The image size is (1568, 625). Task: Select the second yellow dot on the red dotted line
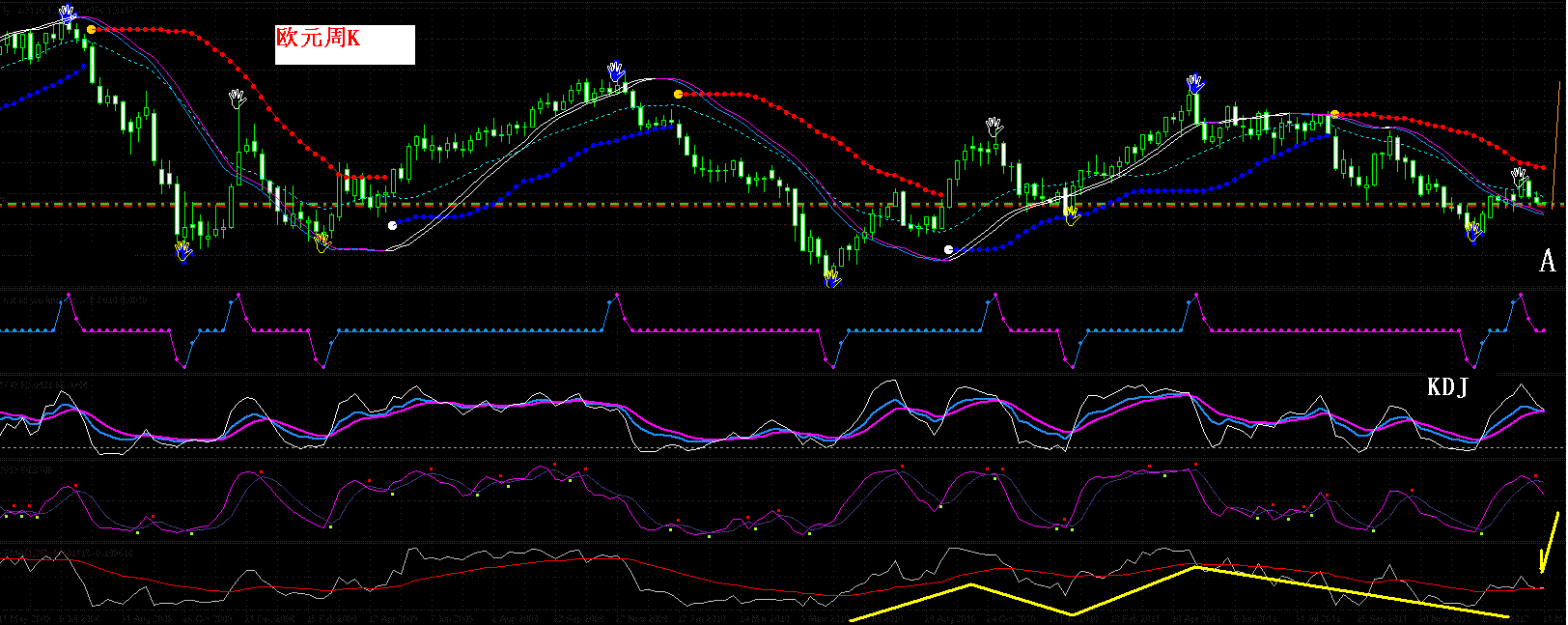point(678,94)
